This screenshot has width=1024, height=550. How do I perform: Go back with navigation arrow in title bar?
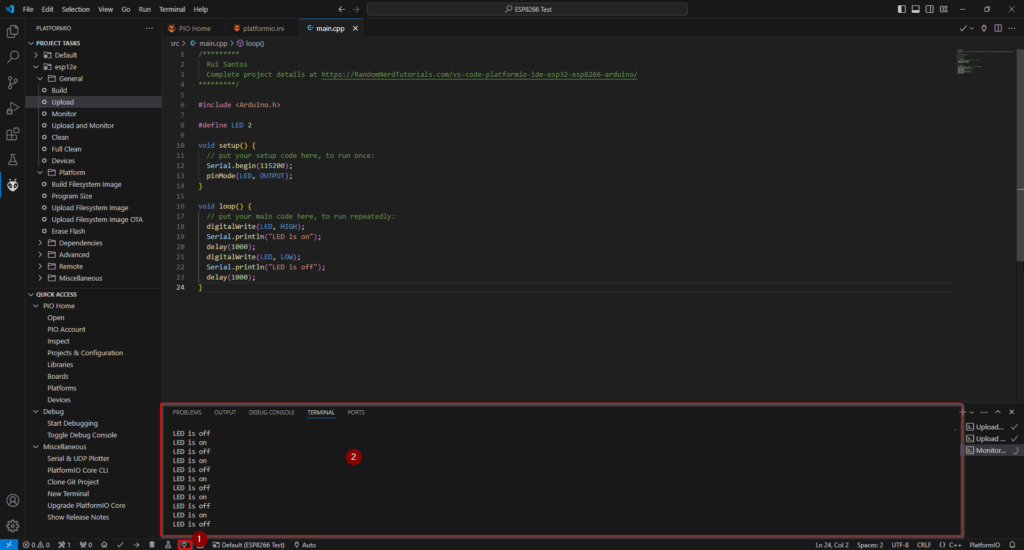(342, 9)
